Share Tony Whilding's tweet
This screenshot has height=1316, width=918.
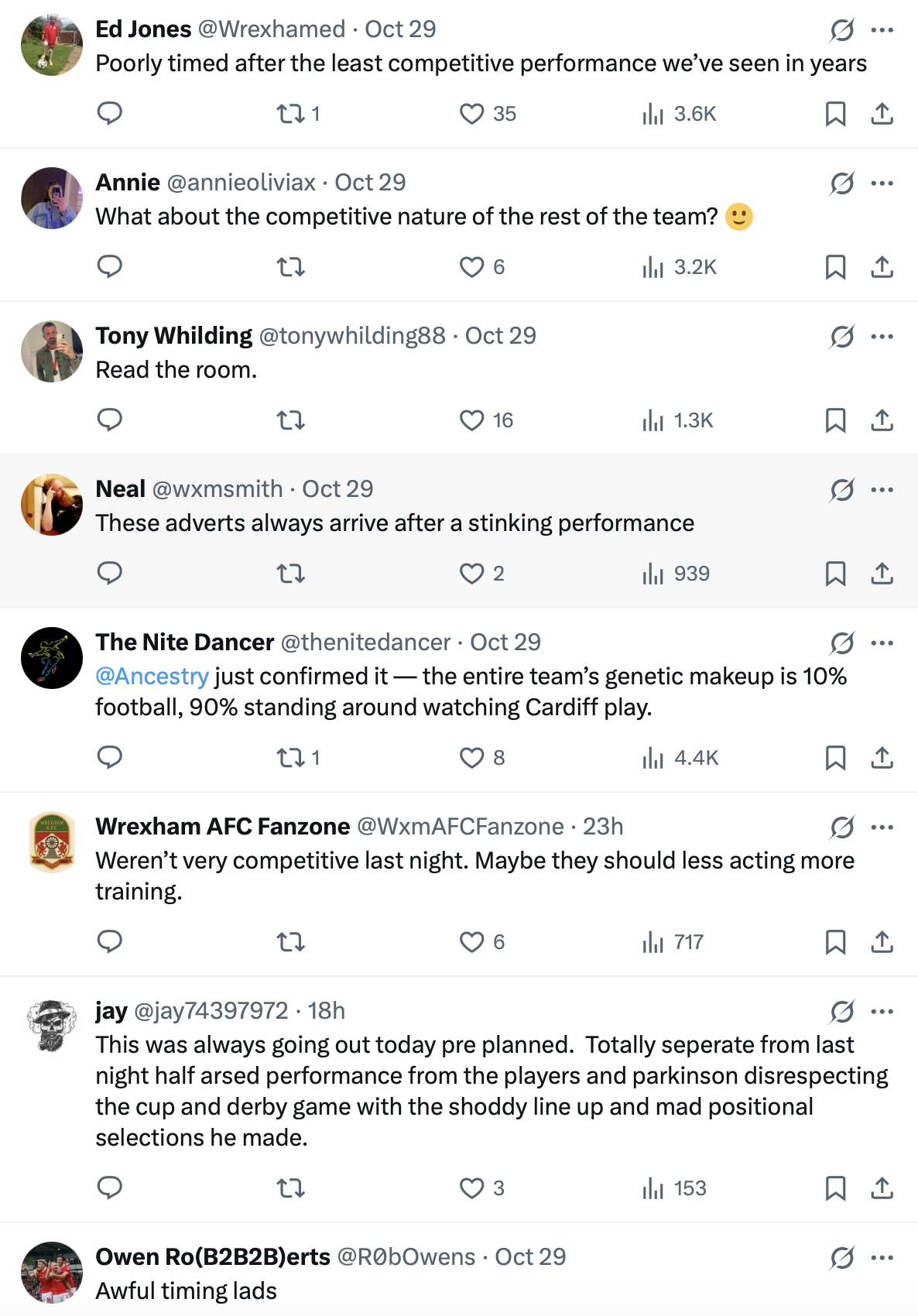pyautogui.click(x=882, y=420)
